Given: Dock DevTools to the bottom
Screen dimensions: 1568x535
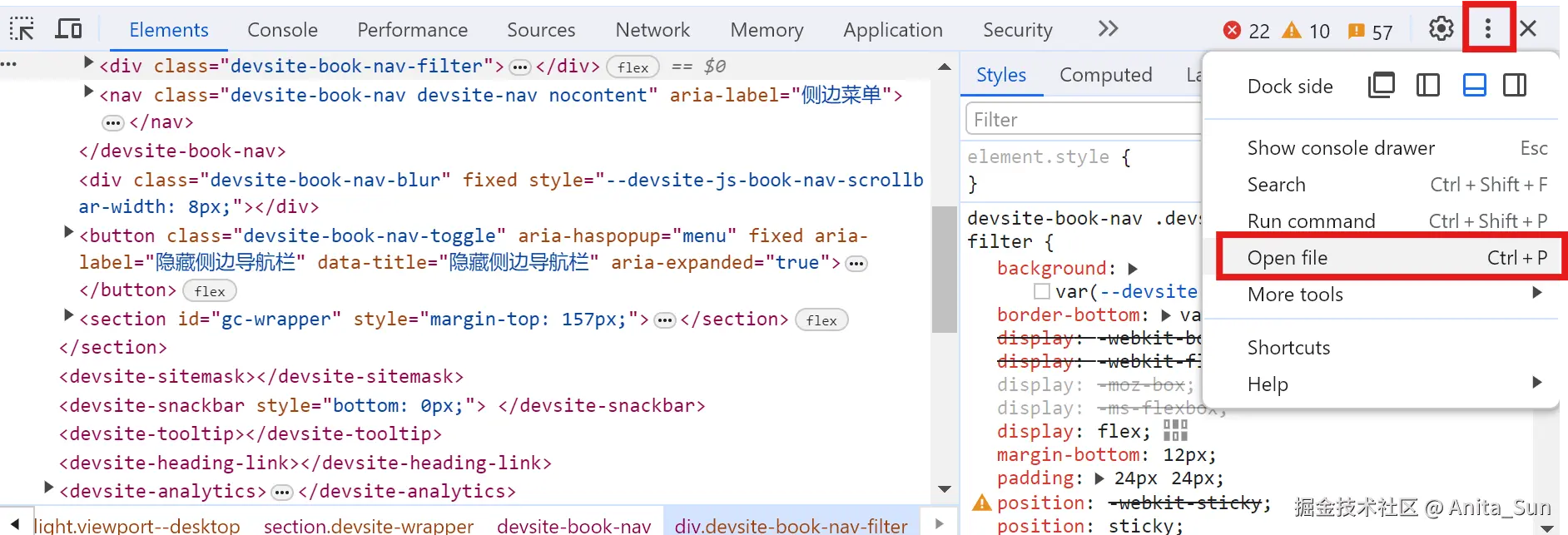Looking at the screenshot, I should [x=1475, y=85].
